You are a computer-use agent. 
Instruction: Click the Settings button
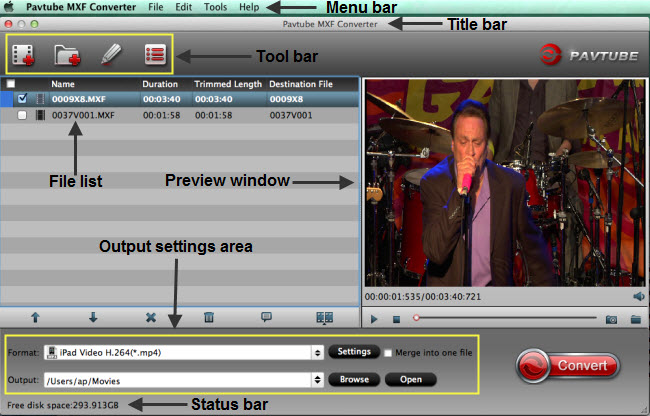click(354, 352)
